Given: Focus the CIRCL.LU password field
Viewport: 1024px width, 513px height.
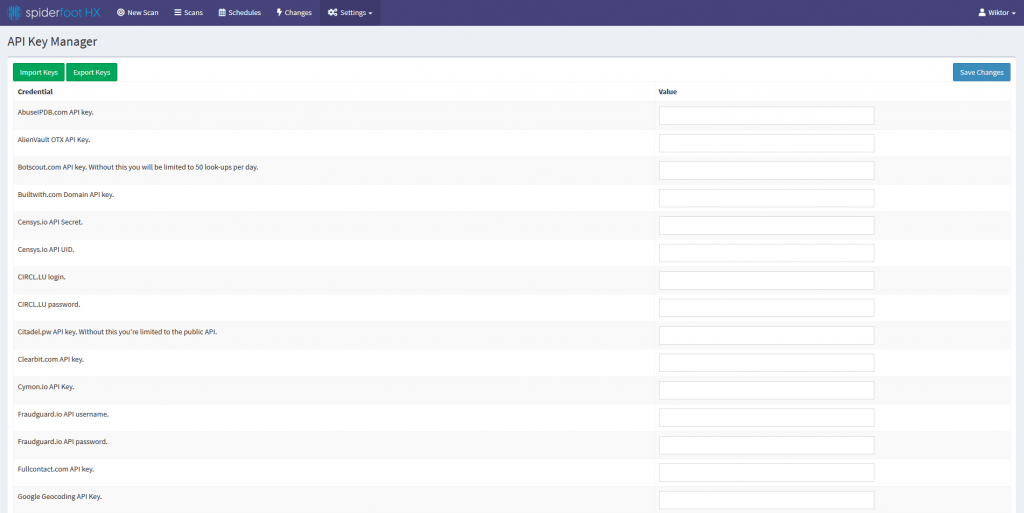Looking at the screenshot, I should pyautogui.click(x=766, y=307).
